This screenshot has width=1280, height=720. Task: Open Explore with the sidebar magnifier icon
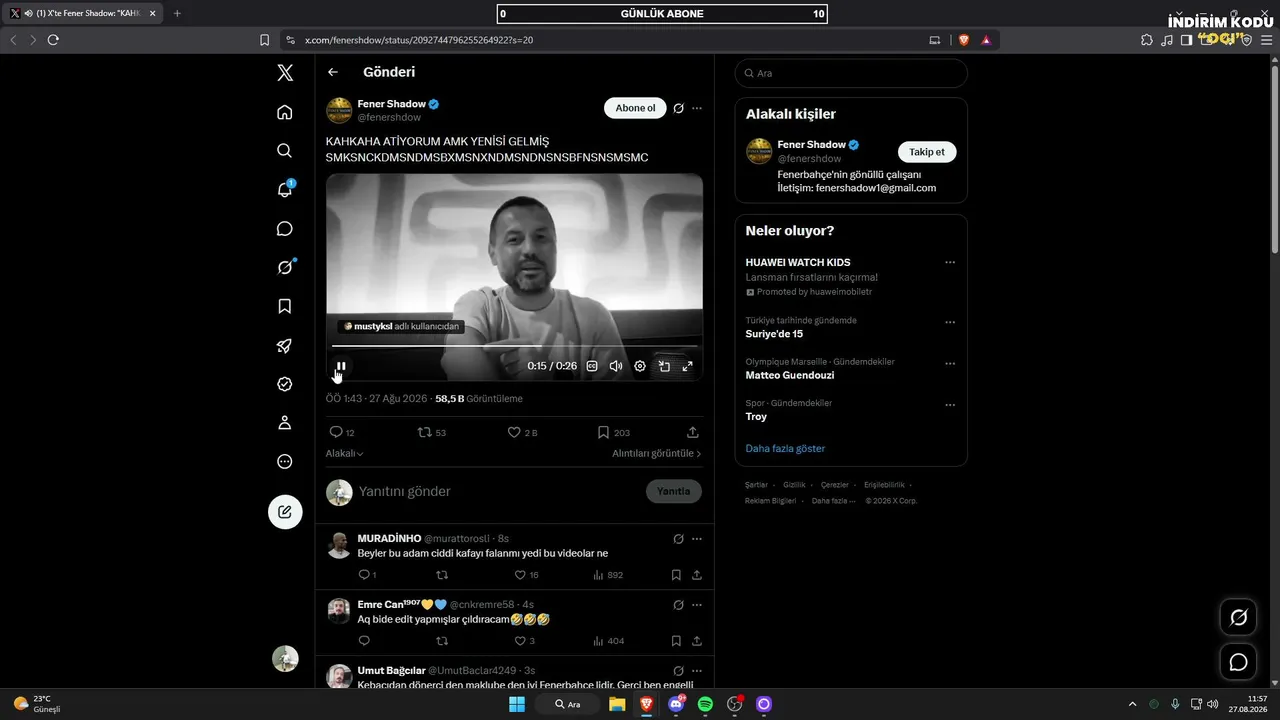click(285, 151)
